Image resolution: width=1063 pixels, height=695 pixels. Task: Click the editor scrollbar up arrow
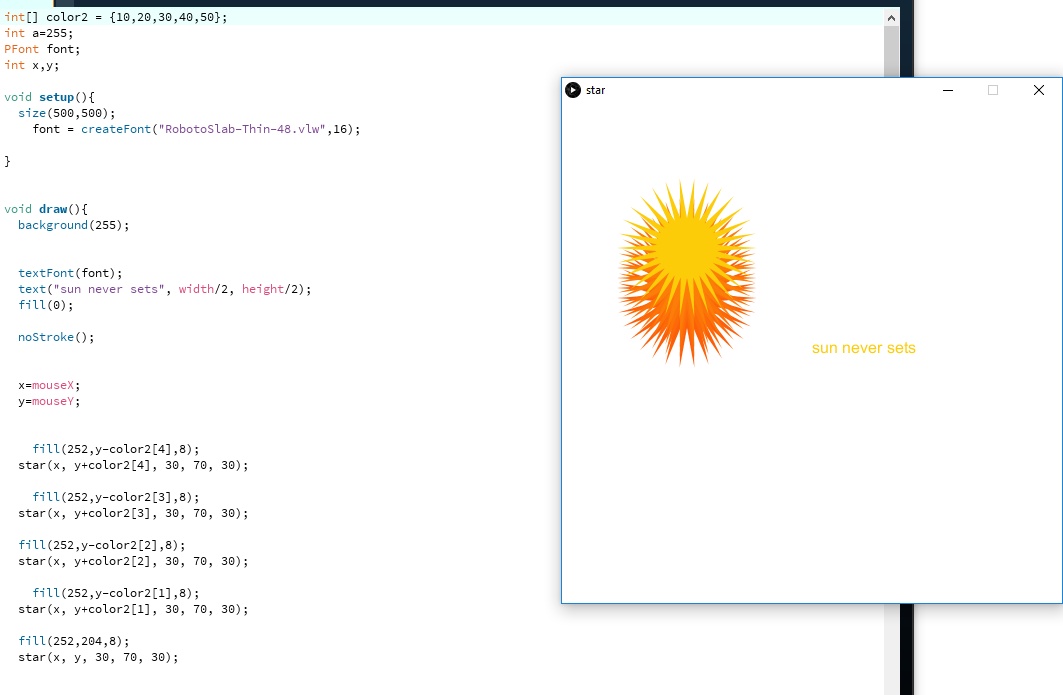coord(891,18)
